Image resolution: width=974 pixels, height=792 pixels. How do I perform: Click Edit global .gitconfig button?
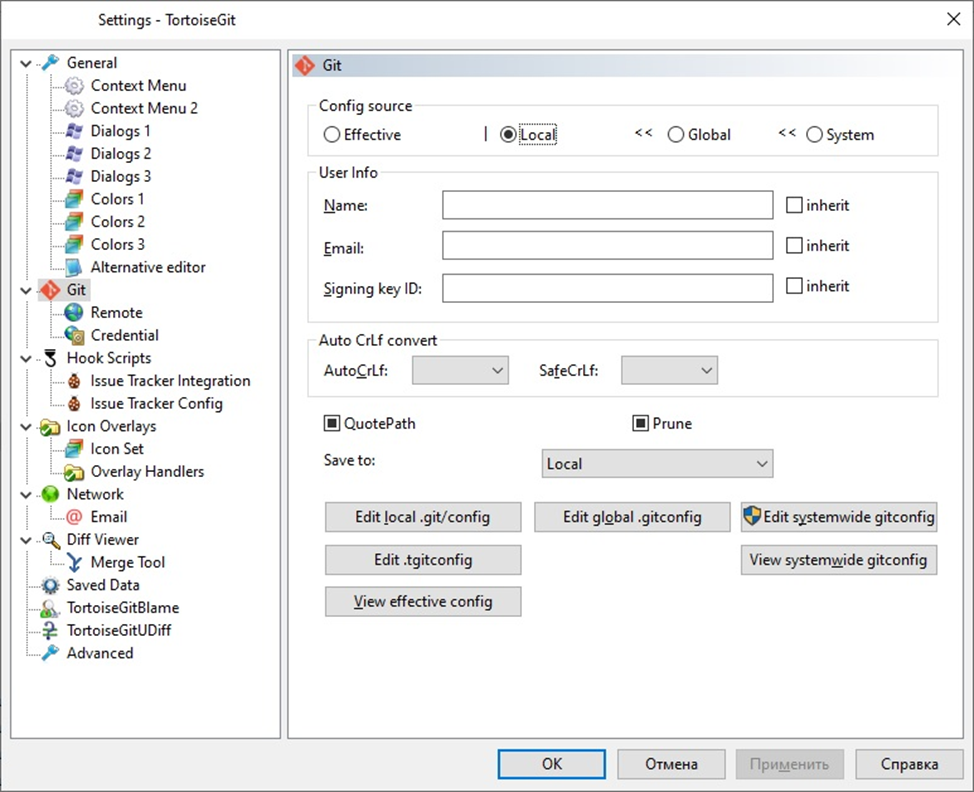coord(632,517)
